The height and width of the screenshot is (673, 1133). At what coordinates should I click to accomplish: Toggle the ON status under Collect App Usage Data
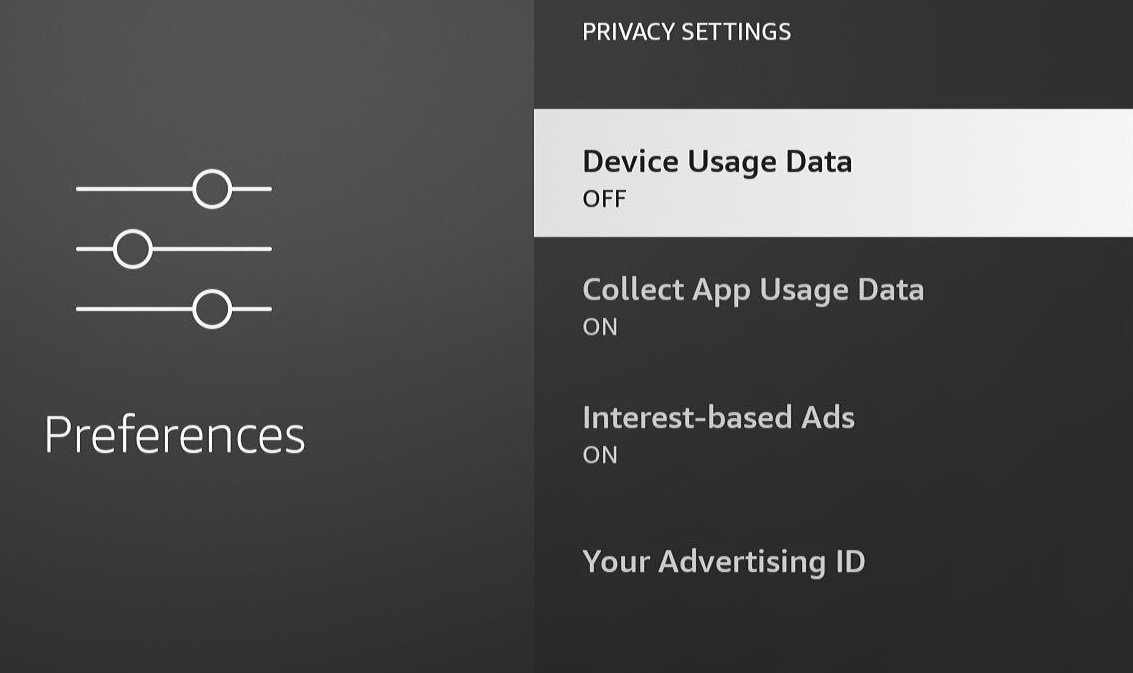tap(600, 327)
